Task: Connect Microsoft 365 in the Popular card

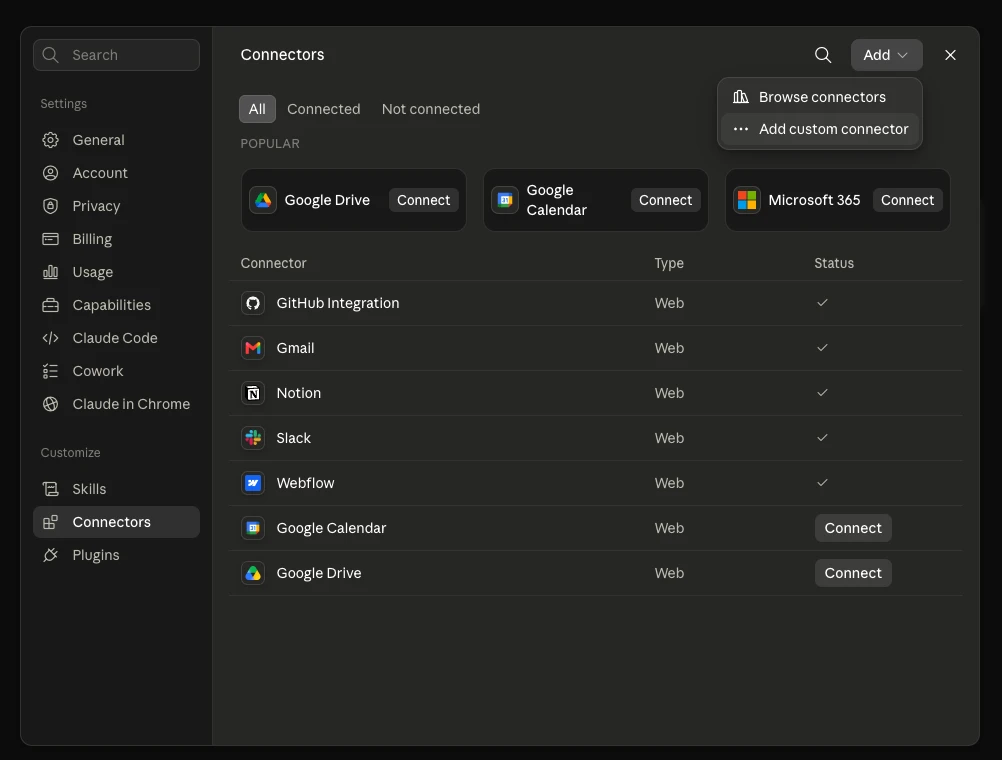Action: [907, 200]
